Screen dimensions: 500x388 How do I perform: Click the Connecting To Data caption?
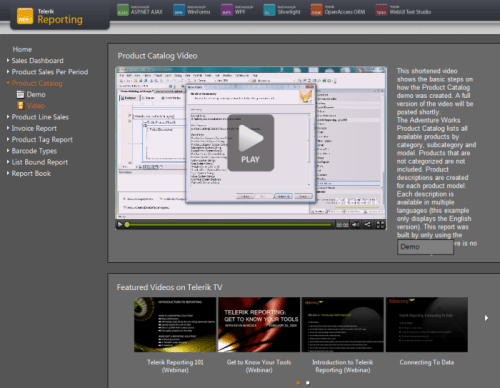pyautogui.click(x=427, y=362)
